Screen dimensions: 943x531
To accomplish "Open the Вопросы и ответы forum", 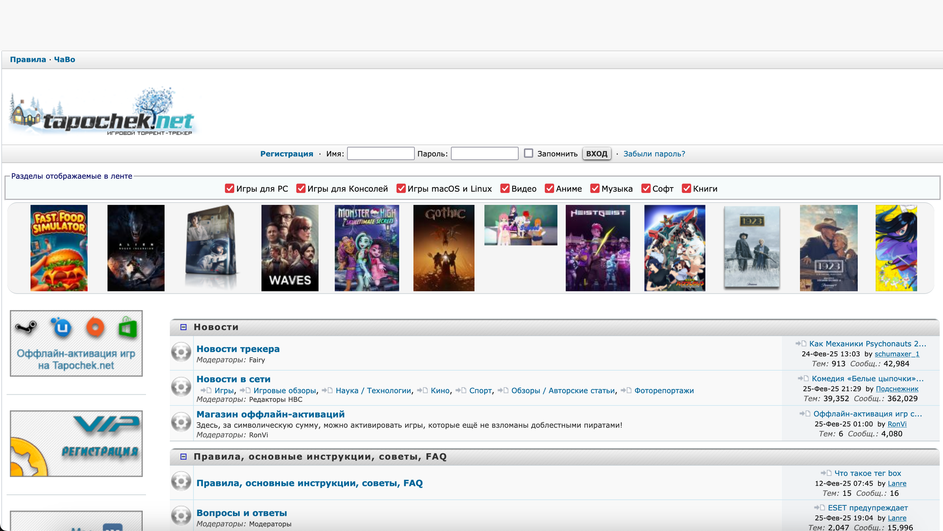I will (x=241, y=513).
